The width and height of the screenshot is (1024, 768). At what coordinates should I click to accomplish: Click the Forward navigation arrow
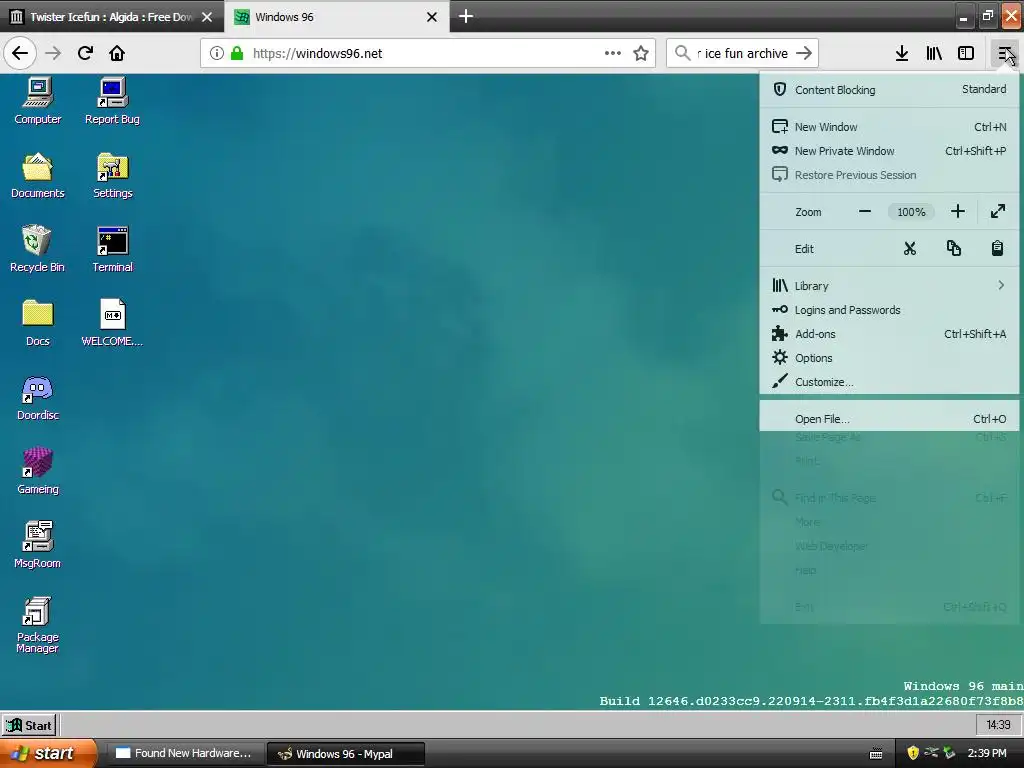pos(53,53)
